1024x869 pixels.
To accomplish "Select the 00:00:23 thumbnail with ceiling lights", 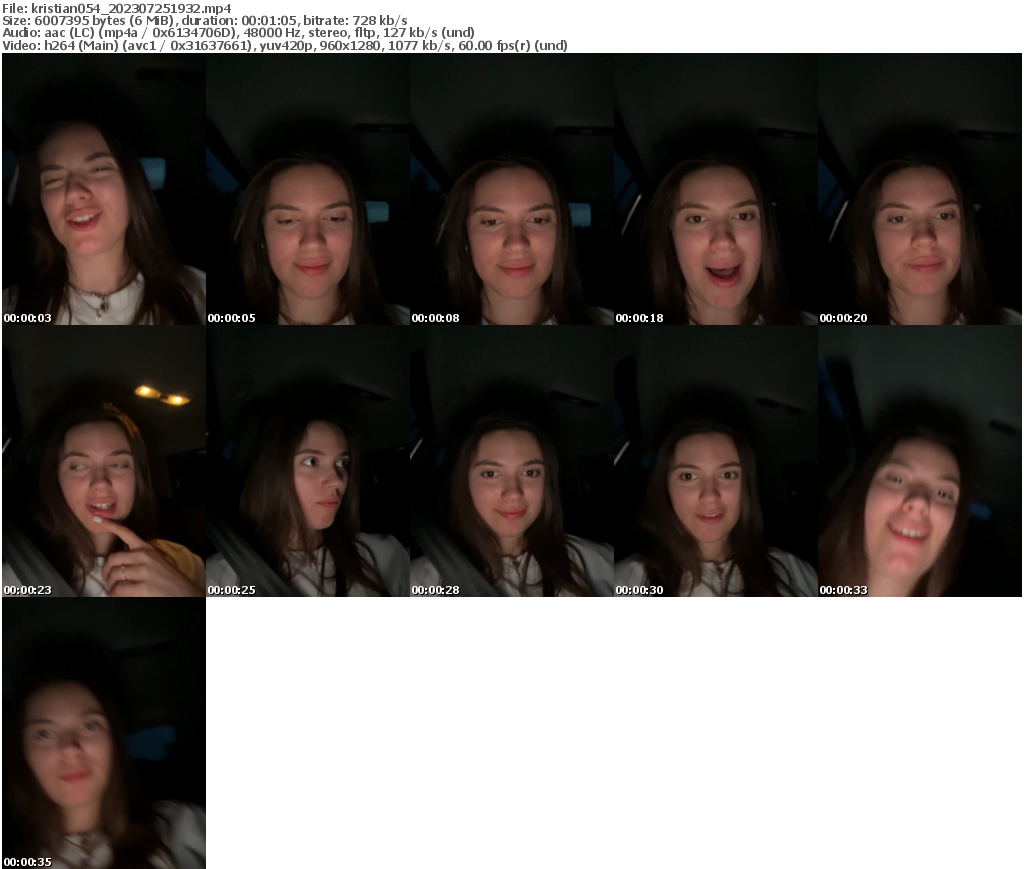I will [x=103, y=461].
